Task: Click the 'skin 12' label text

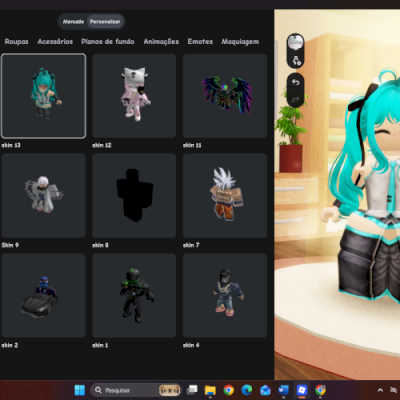Action: pyautogui.click(x=102, y=145)
